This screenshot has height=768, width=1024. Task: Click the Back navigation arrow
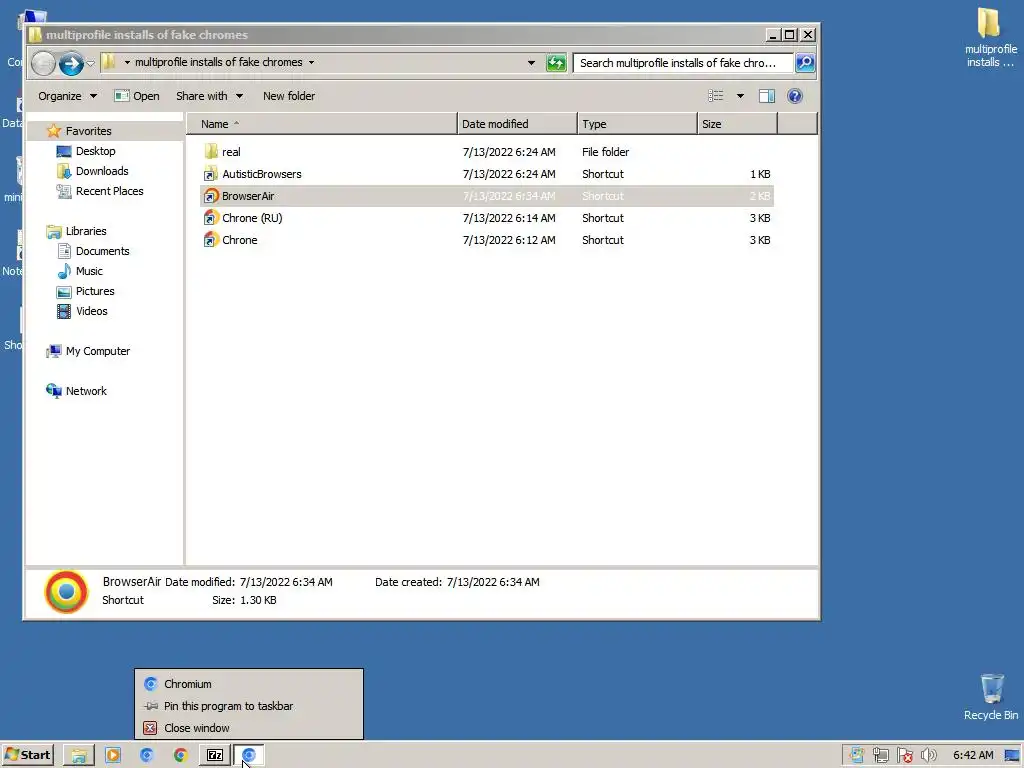[43, 63]
